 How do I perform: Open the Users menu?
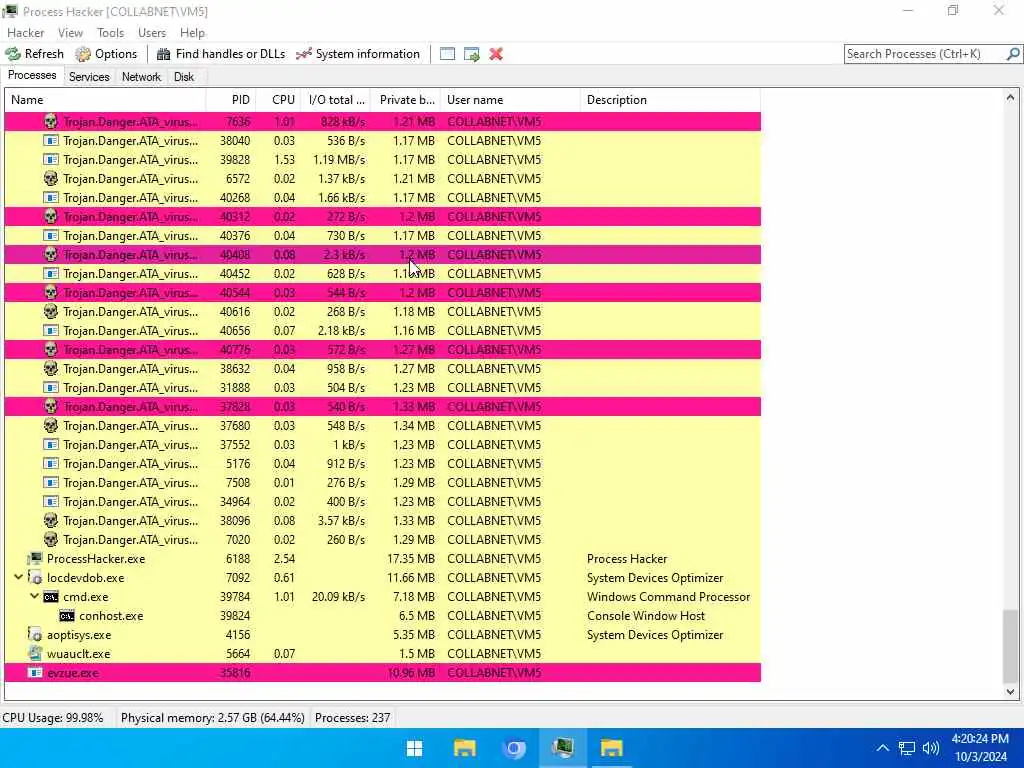tap(152, 33)
